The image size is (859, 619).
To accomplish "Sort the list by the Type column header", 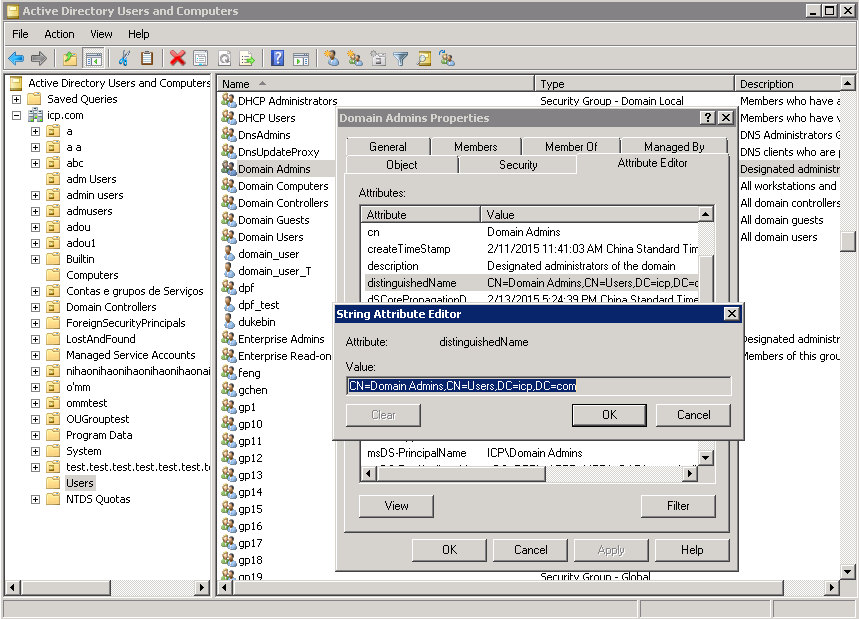I will click(x=634, y=84).
